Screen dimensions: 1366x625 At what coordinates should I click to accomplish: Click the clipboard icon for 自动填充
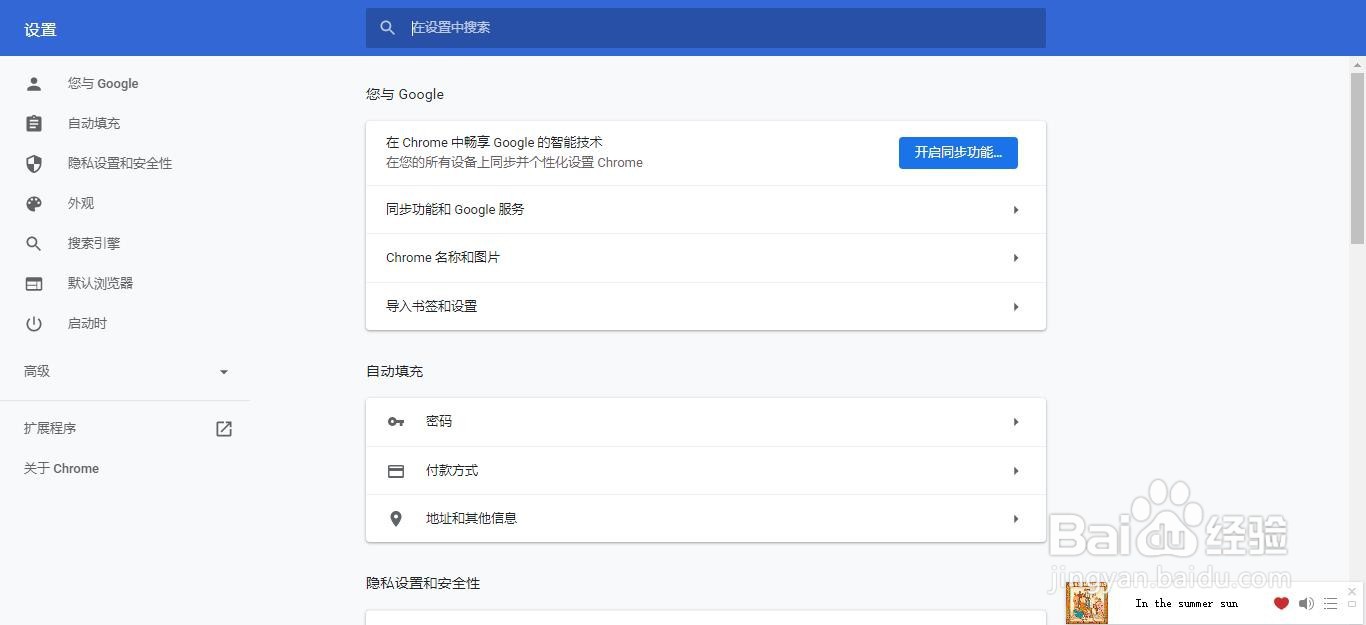tap(34, 124)
